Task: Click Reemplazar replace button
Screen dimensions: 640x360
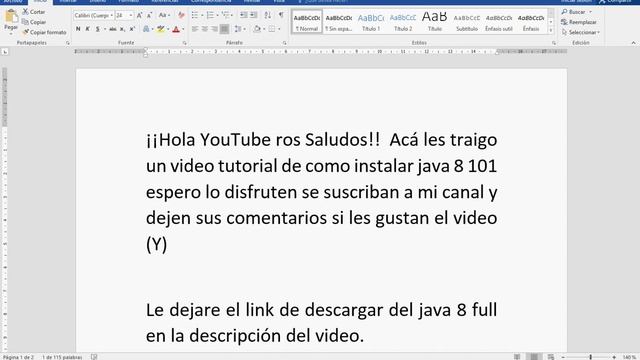Action: click(x=579, y=22)
